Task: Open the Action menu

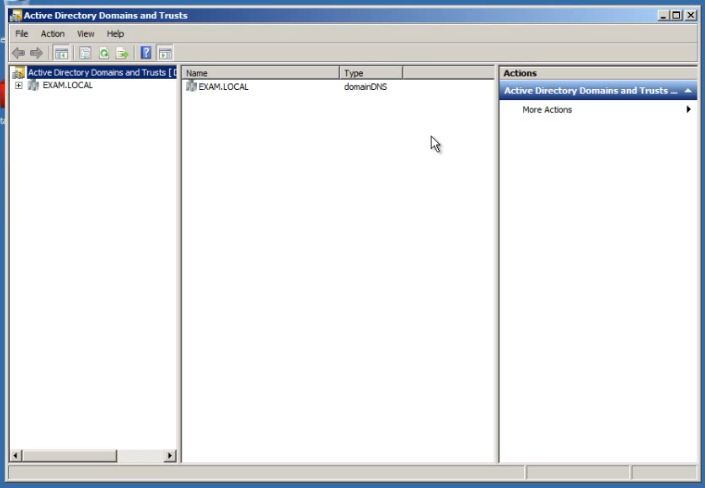Action: pyautogui.click(x=53, y=34)
